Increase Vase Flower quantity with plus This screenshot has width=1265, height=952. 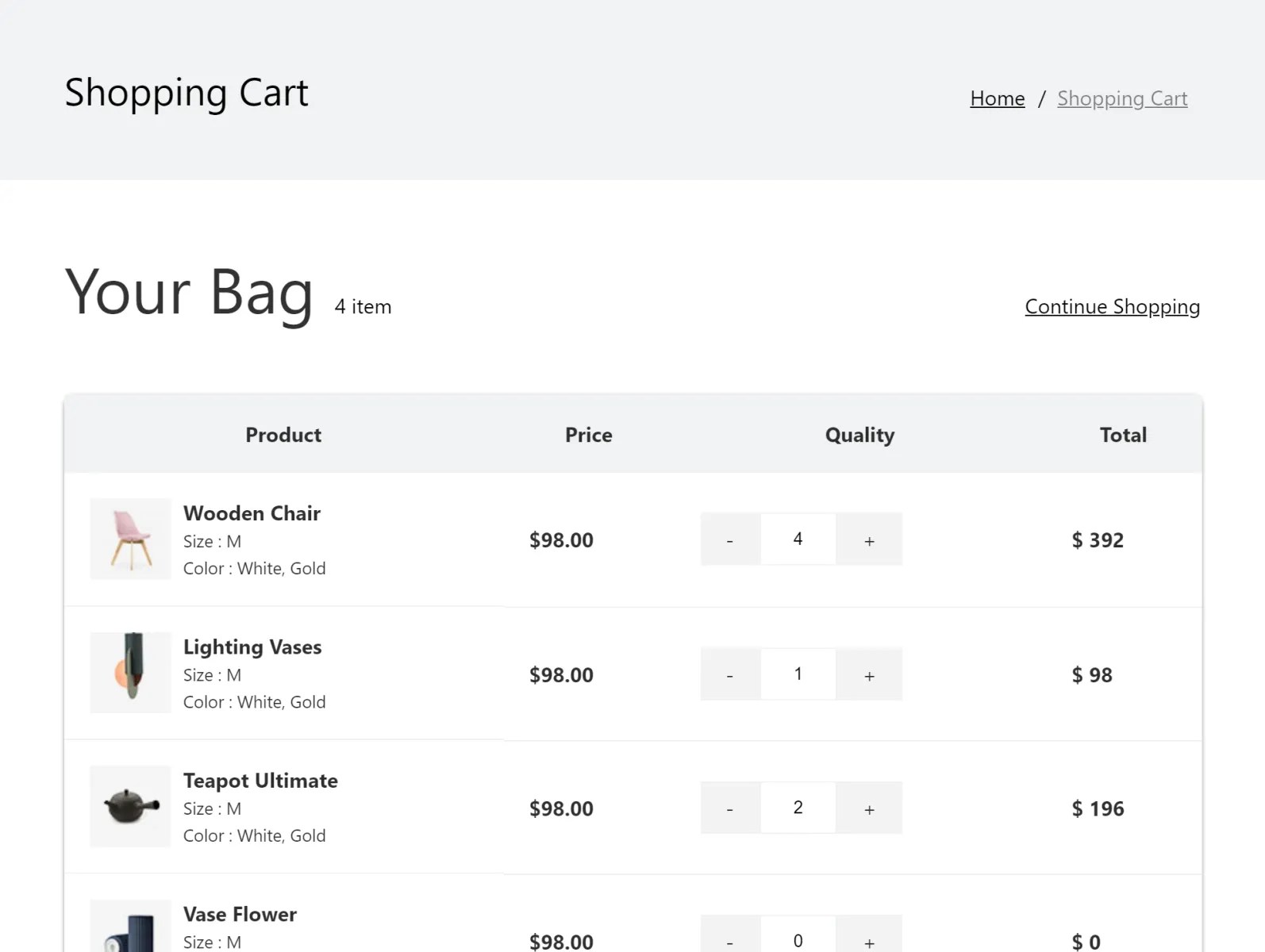[x=869, y=935]
